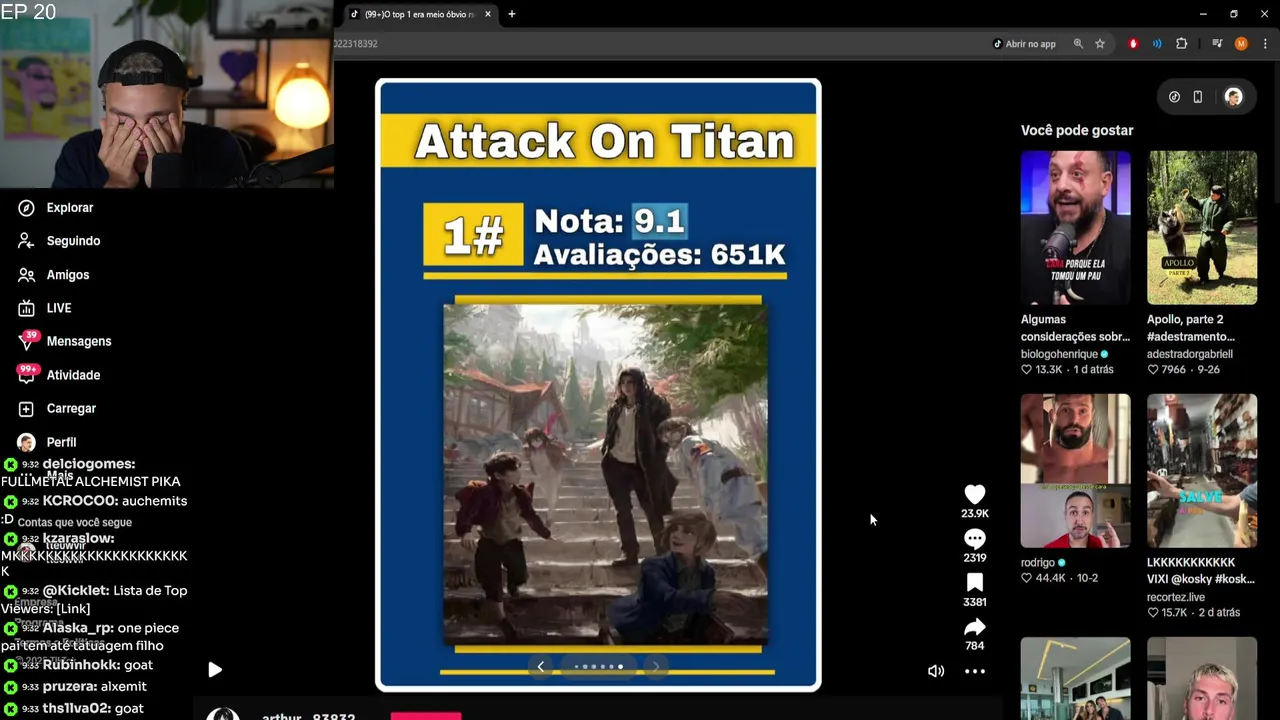Screen dimensions: 1280x720
Task: Click the arthur author avatar below video
Action: 223,713
